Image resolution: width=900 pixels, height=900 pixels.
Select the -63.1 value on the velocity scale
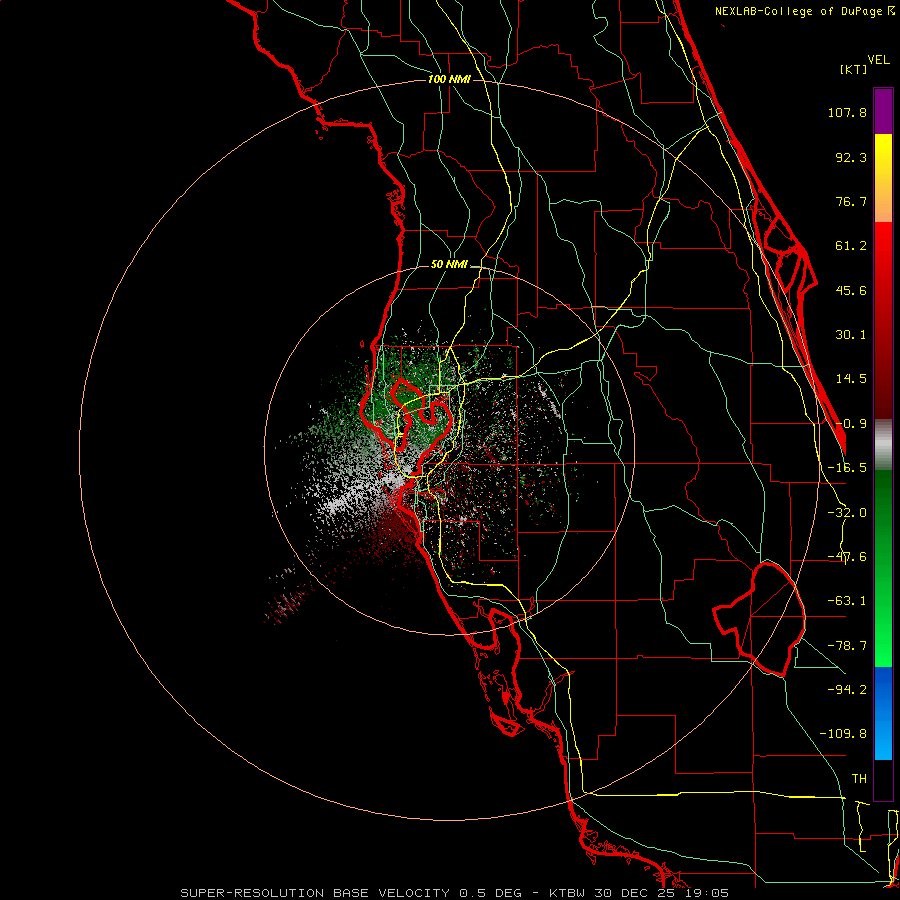[847, 601]
